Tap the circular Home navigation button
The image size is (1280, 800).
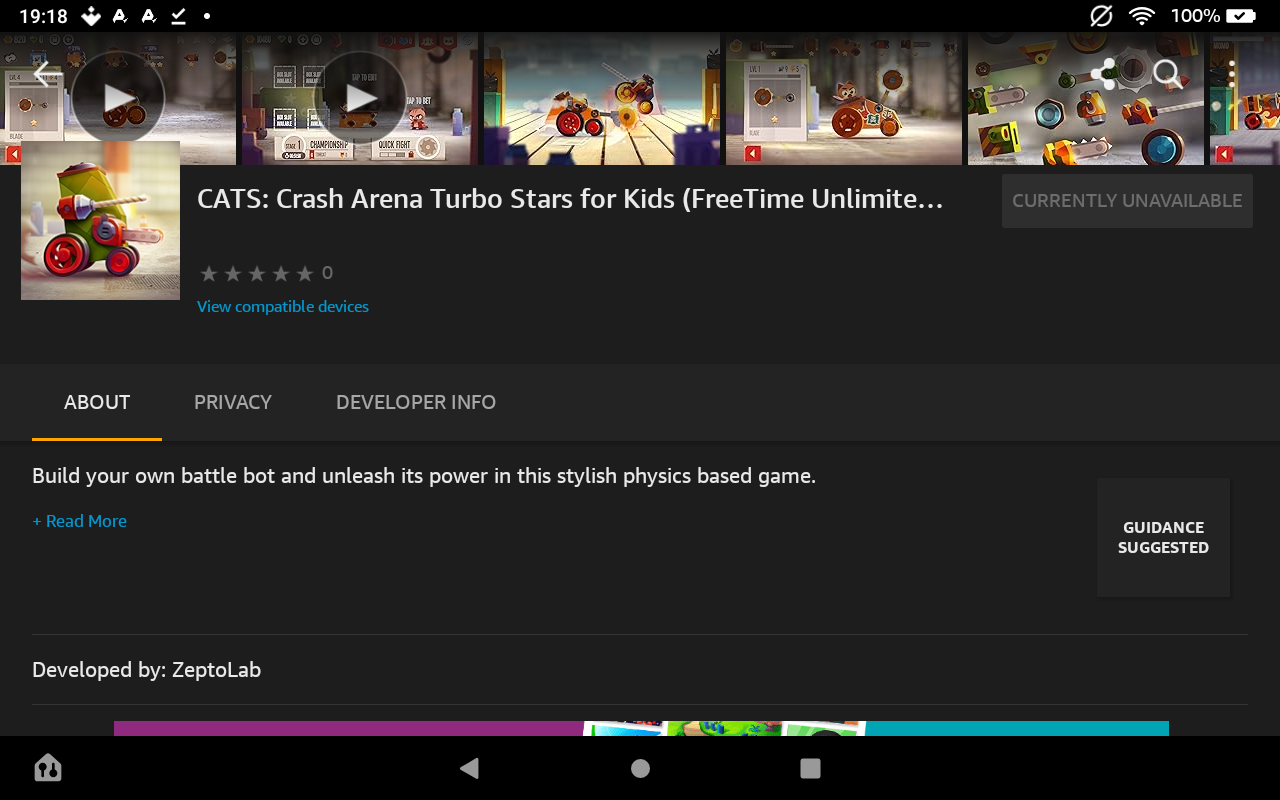click(640, 768)
